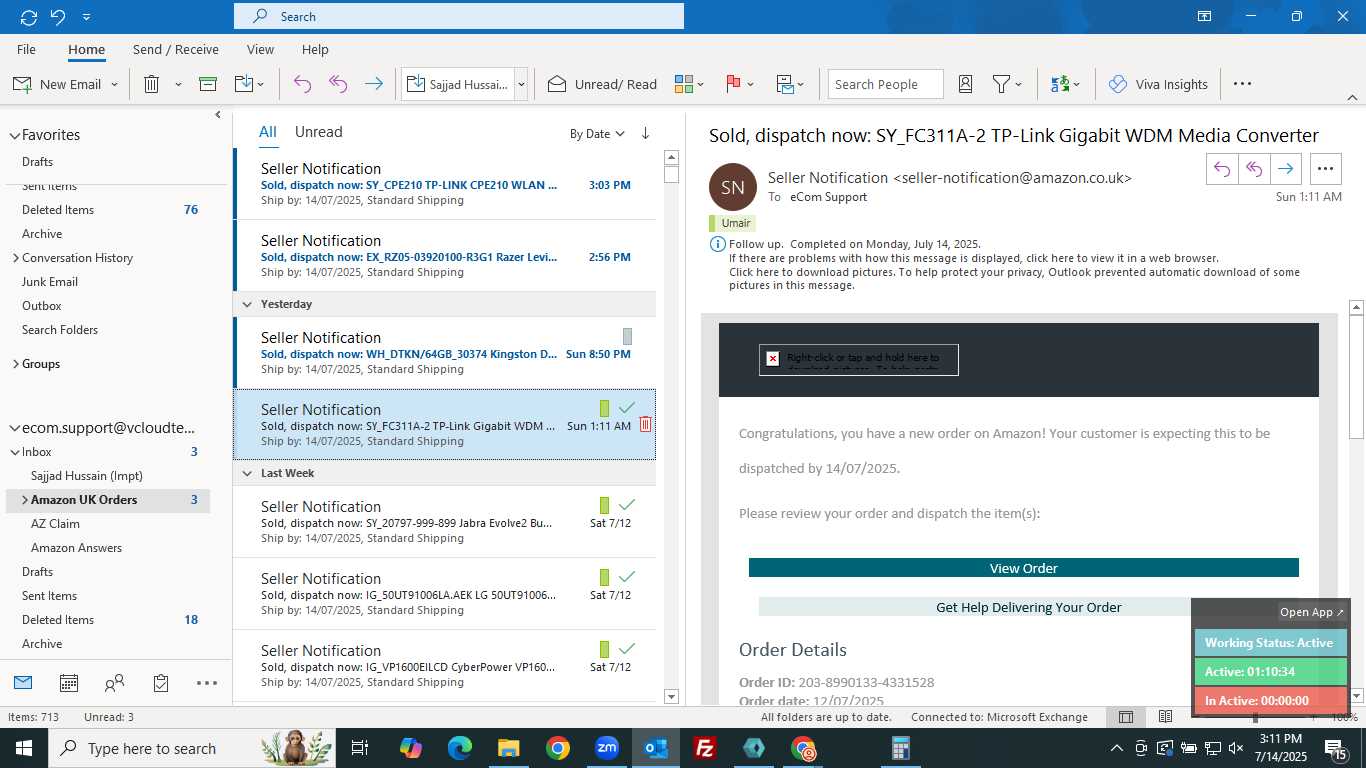Open the Categorize color squares icon
1366x768 pixels.
(x=684, y=84)
